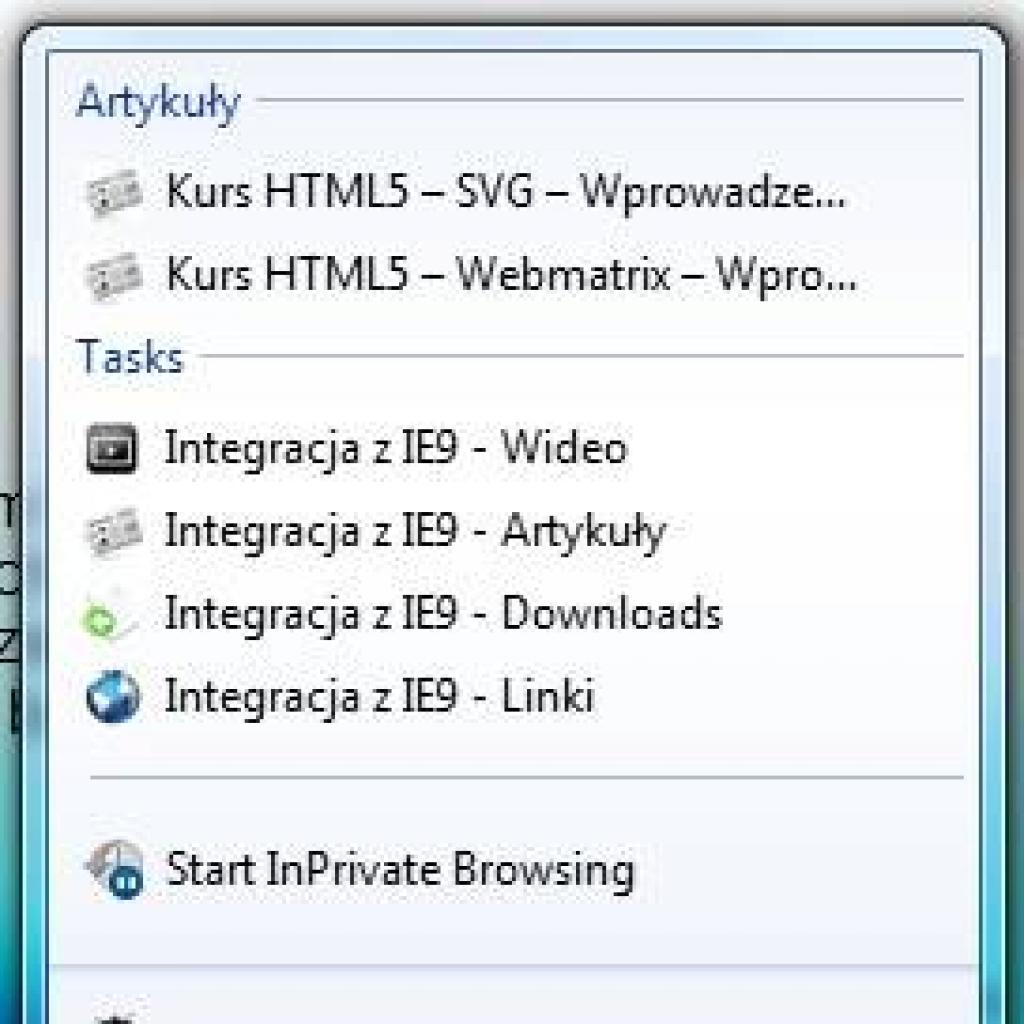Viewport: 1024px width, 1024px height.
Task: Click article icon beside Webmatrix course entry
Action: point(114,276)
